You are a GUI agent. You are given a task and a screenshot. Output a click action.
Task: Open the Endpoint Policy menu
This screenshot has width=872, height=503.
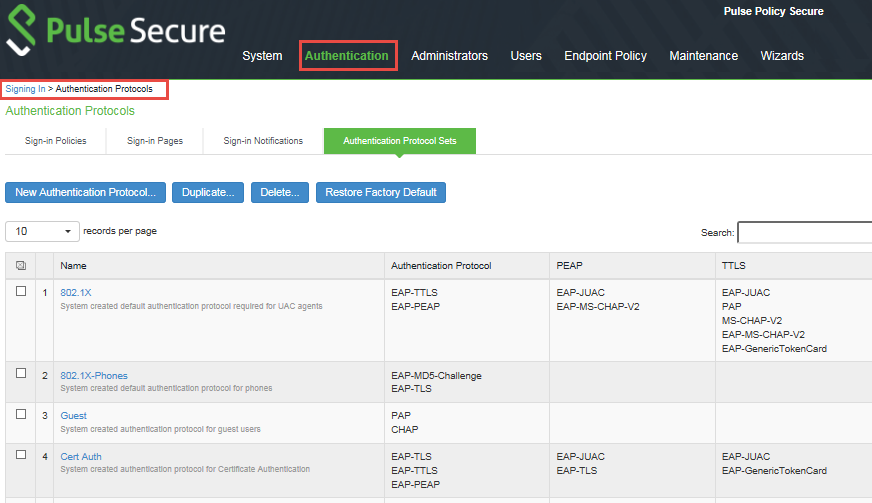(x=605, y=56)
